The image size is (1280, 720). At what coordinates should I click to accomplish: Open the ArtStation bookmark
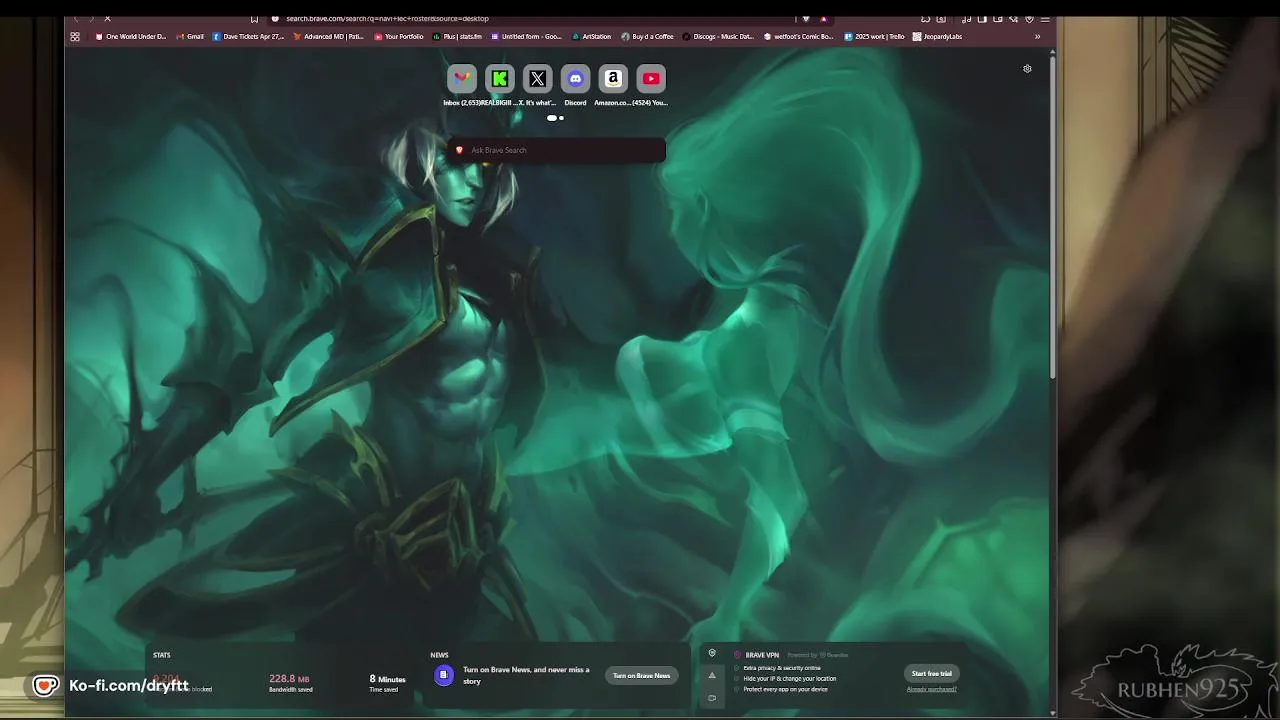click(x=591, y=37)
